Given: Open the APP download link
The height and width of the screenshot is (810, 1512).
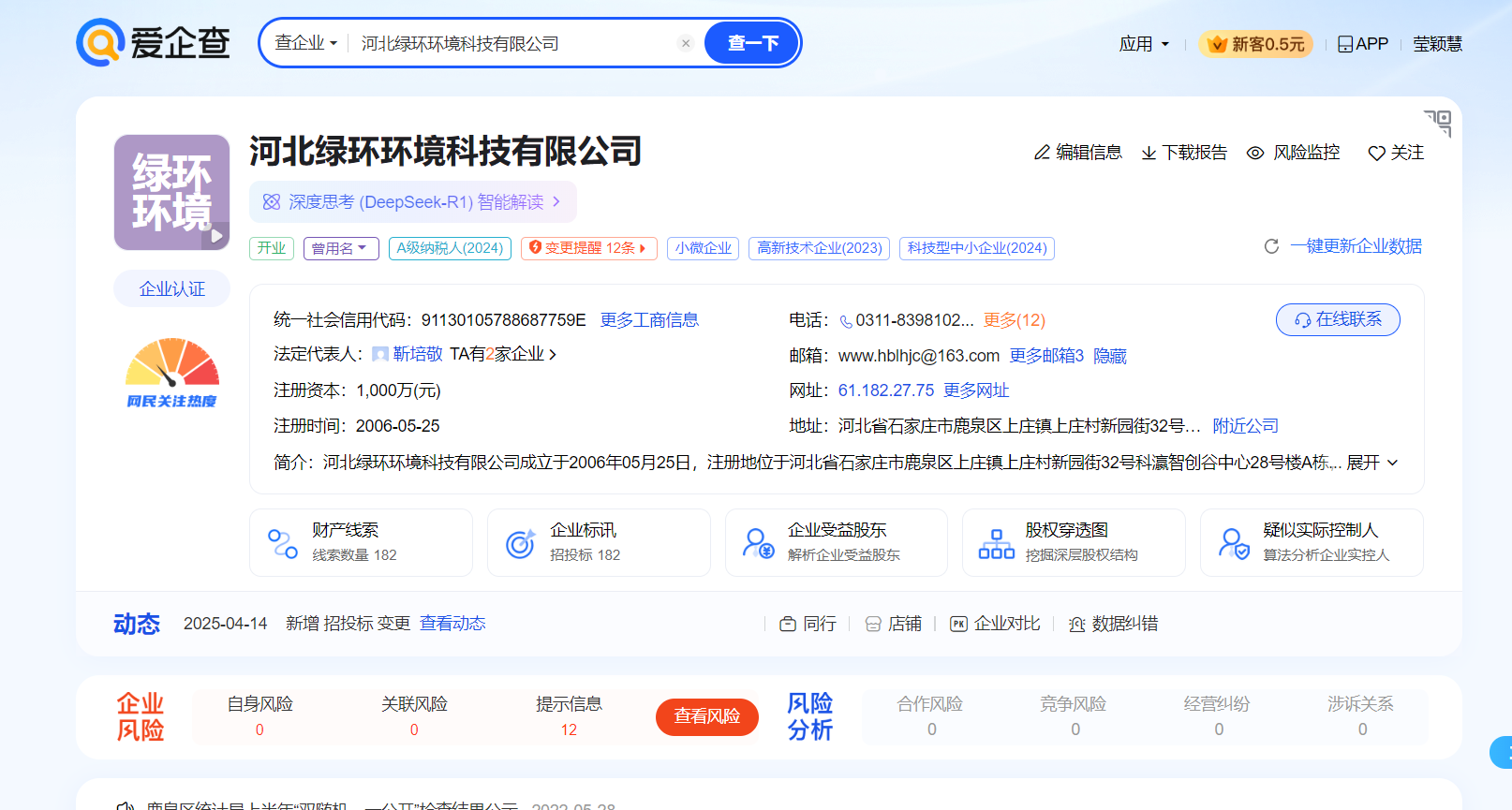Looking at the screenshot, I should 1363,44.
